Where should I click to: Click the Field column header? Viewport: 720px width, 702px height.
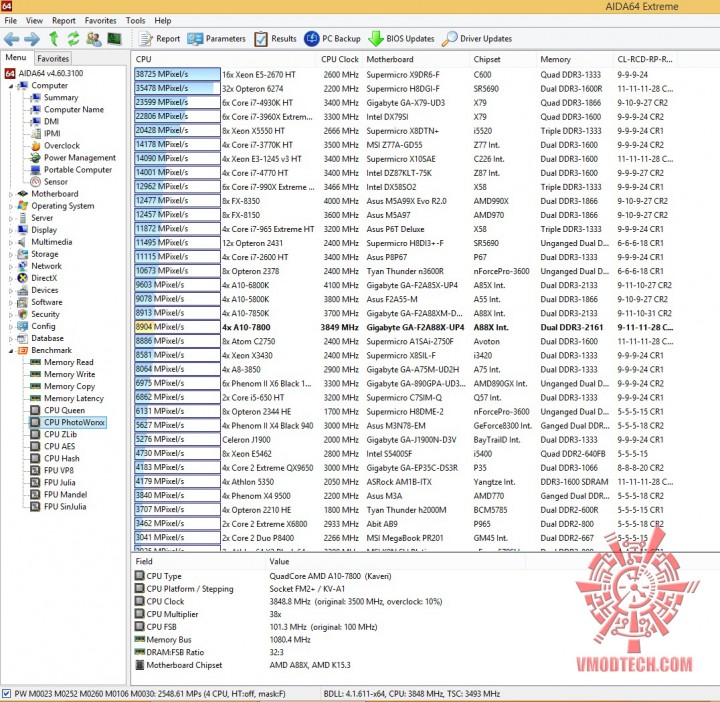tap(198, 561)
